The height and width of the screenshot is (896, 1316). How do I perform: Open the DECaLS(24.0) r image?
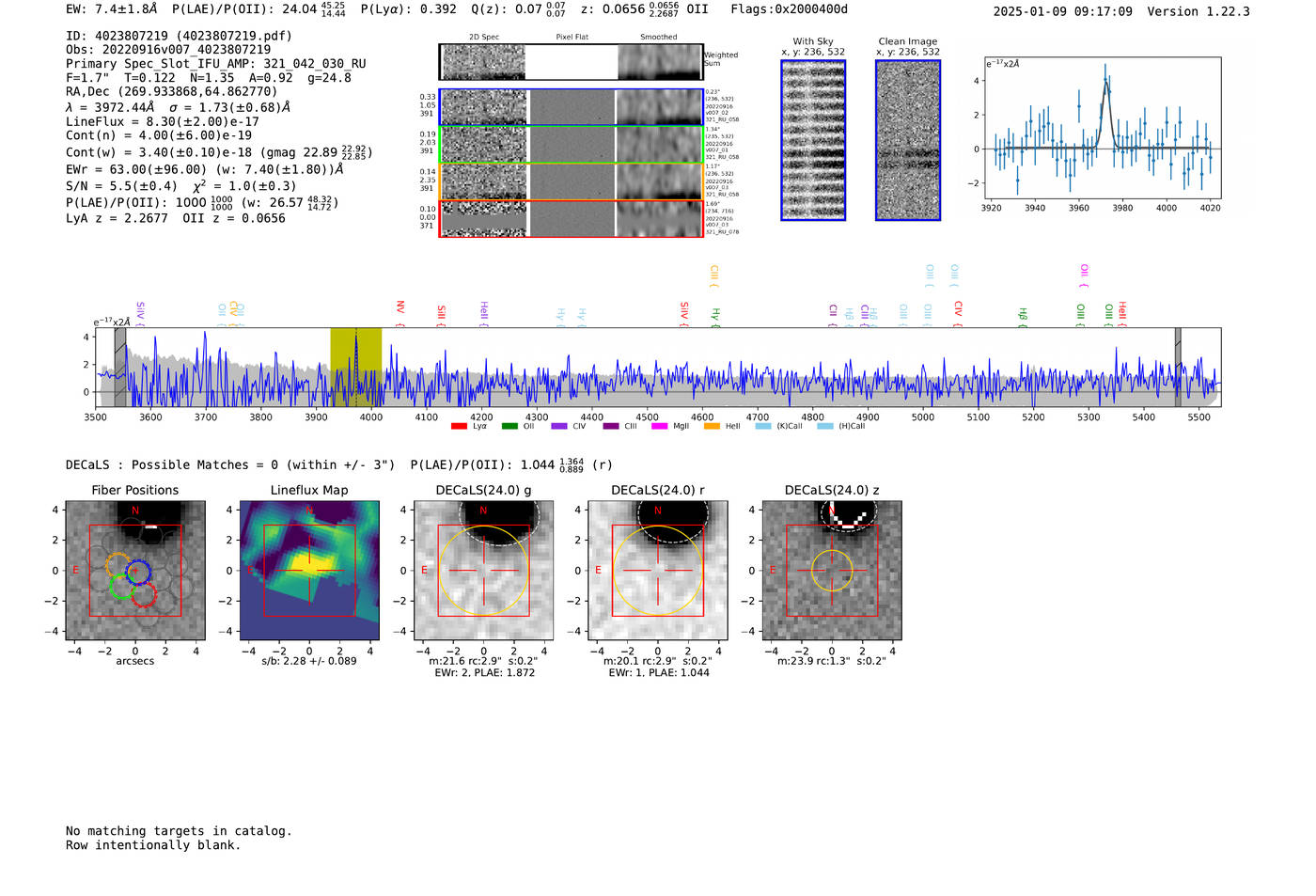coord(658,570)
